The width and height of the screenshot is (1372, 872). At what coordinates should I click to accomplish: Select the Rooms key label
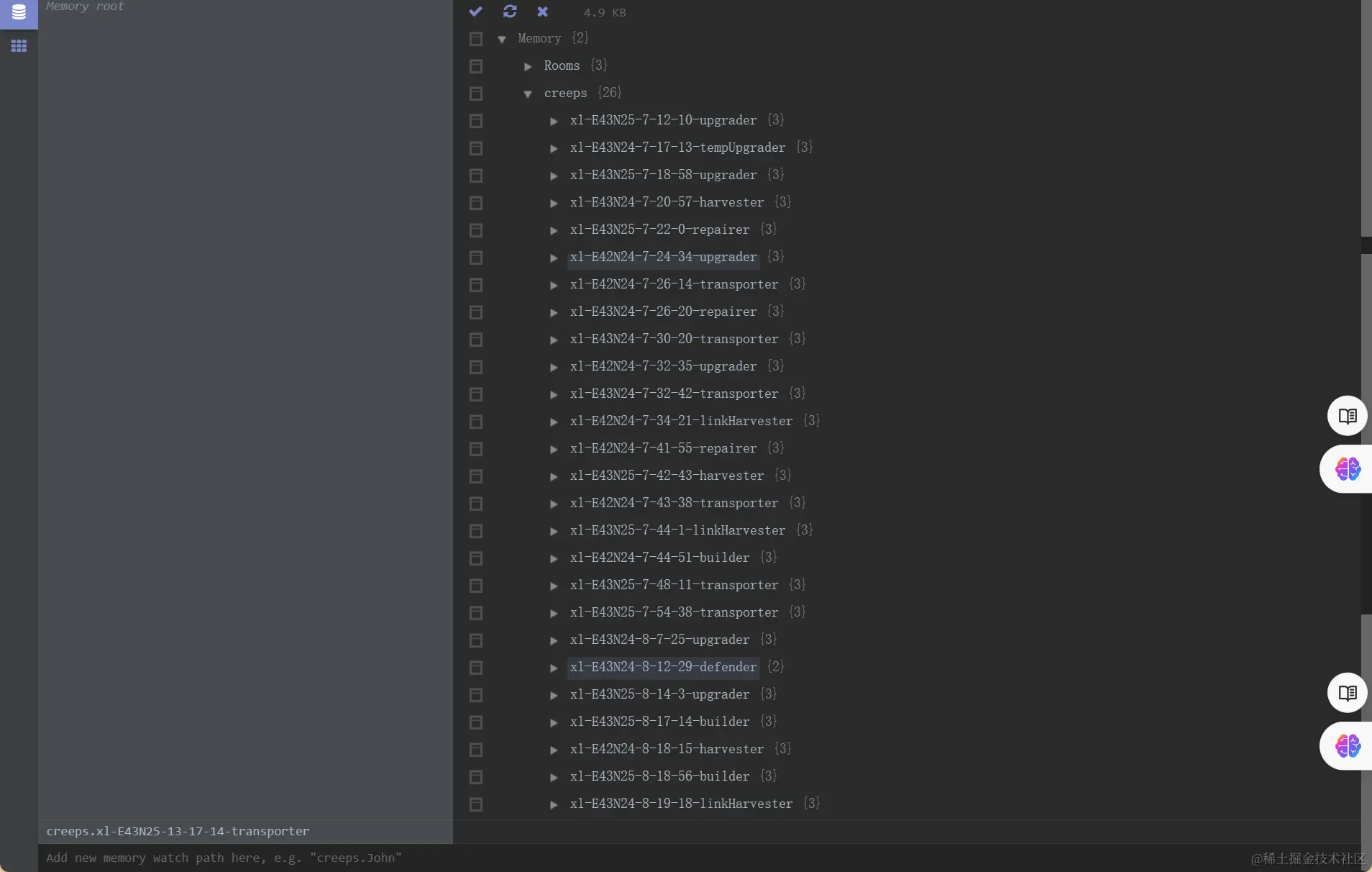coord(562,65)
